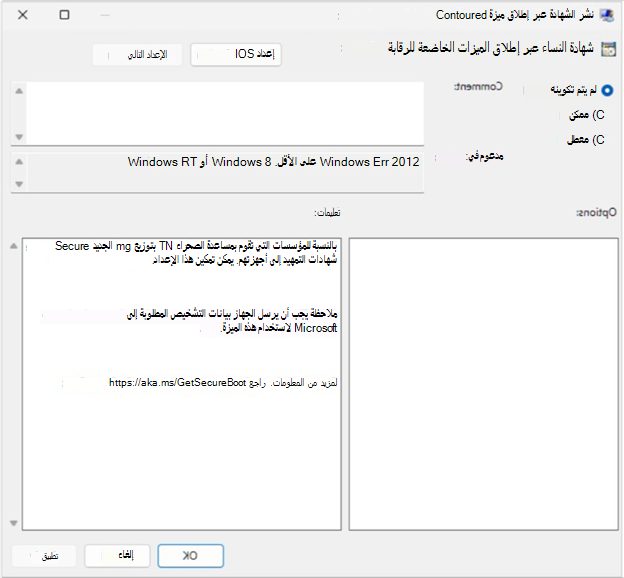Maximize the policy window
Viewport: 624px width, 578px height.
[x=64, y=15]
